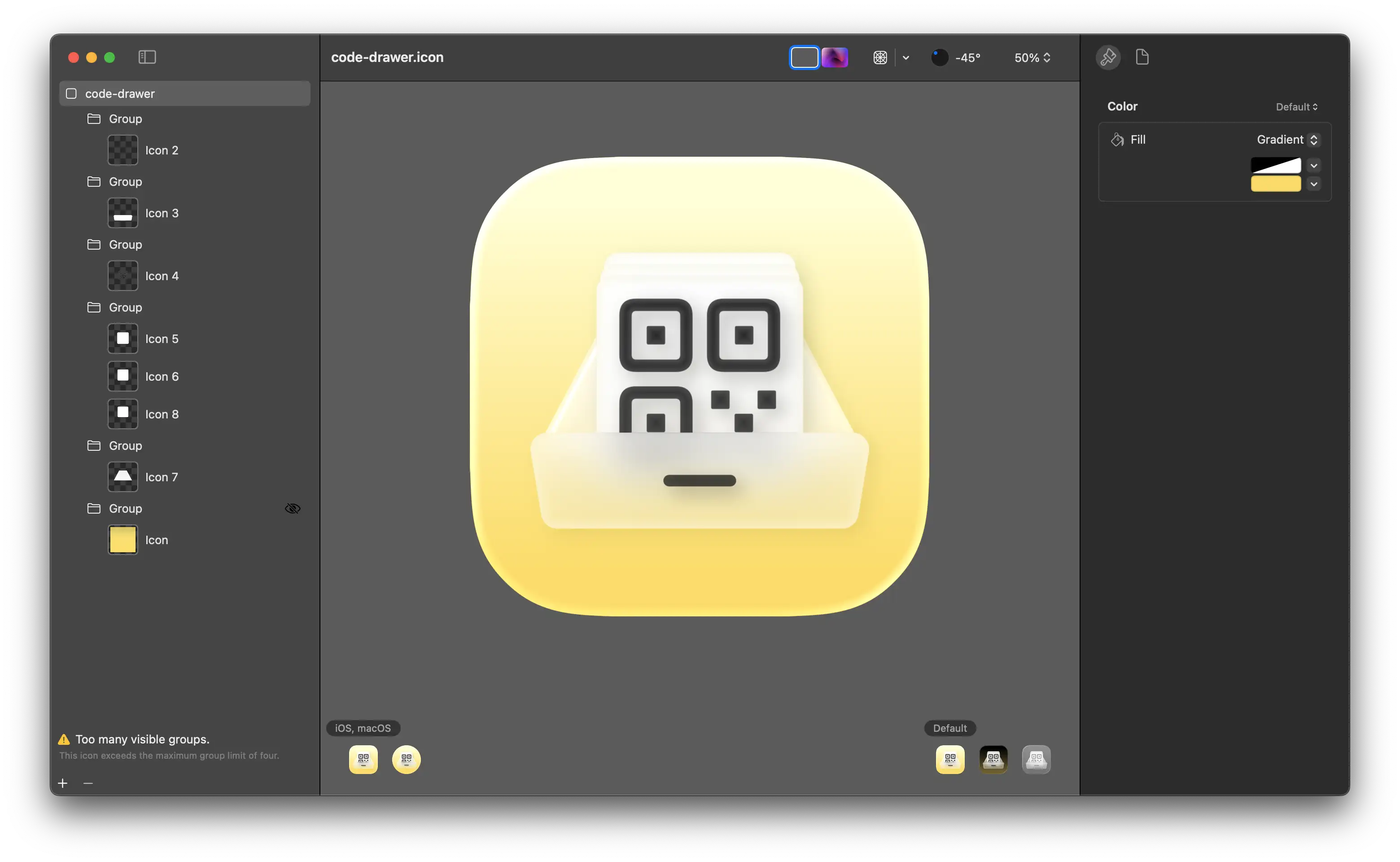This screenshot has height=862, width=1400.
Task: Select the bottom yellow Icon layer
Action: (x=184, y=540)
